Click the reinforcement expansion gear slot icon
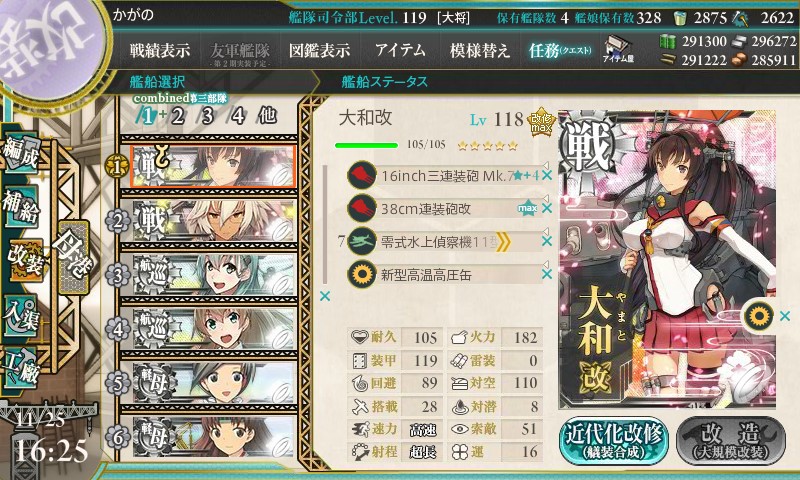Image resolution: width=800 pixels, height=480 pixels. (x=758, y=316)
